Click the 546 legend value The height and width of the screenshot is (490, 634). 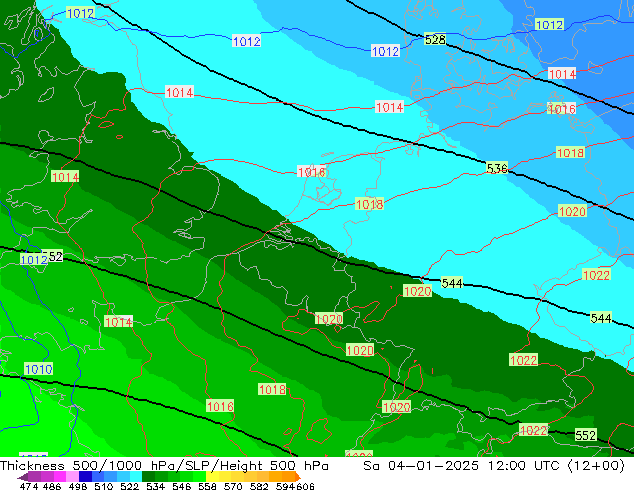pyautogui.click(x=182, y=486)
